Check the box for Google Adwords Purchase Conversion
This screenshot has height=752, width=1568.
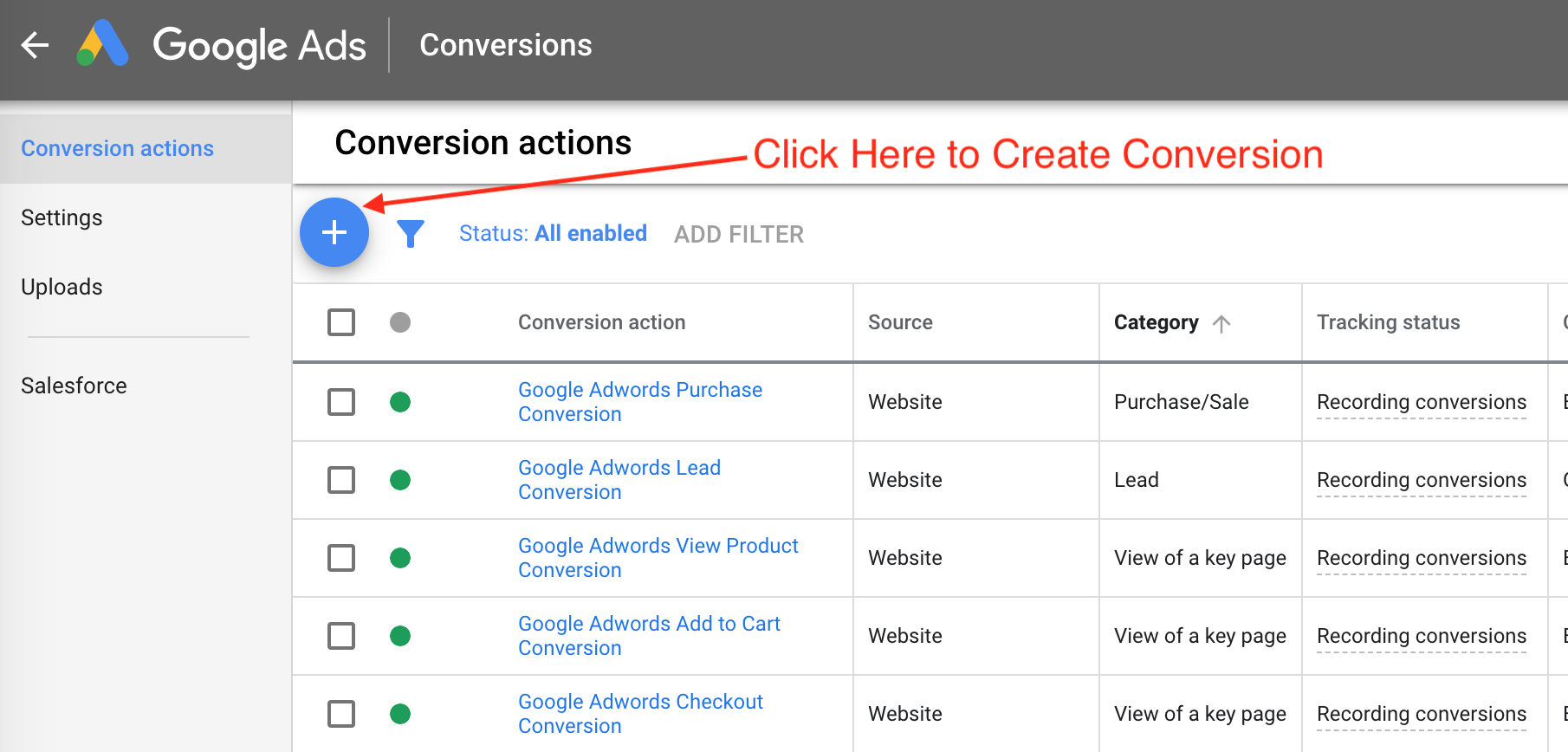tap(341, 402)
